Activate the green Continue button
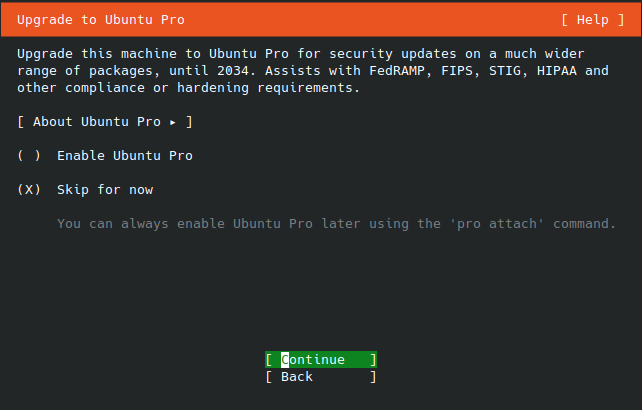The width and height of the screenshot is (642, 410). point(321,360)
